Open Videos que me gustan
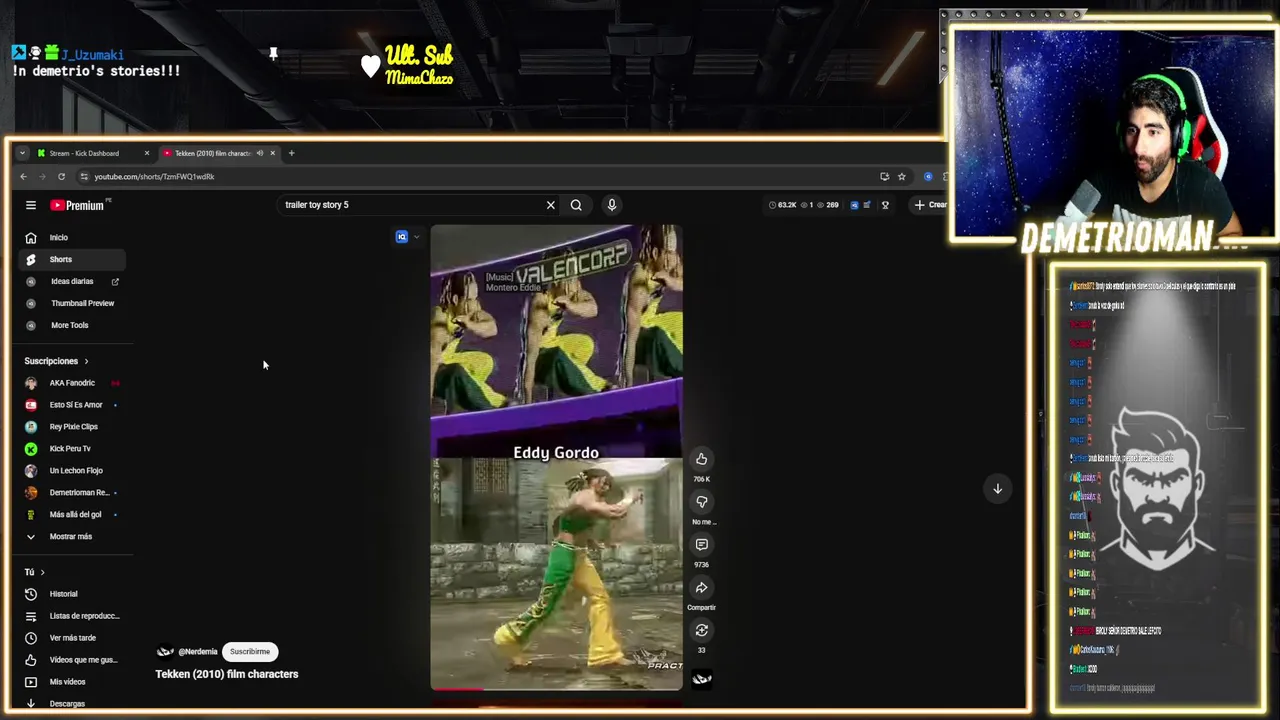This screenshot has height=720, width=1280. (x=71, y=660)
